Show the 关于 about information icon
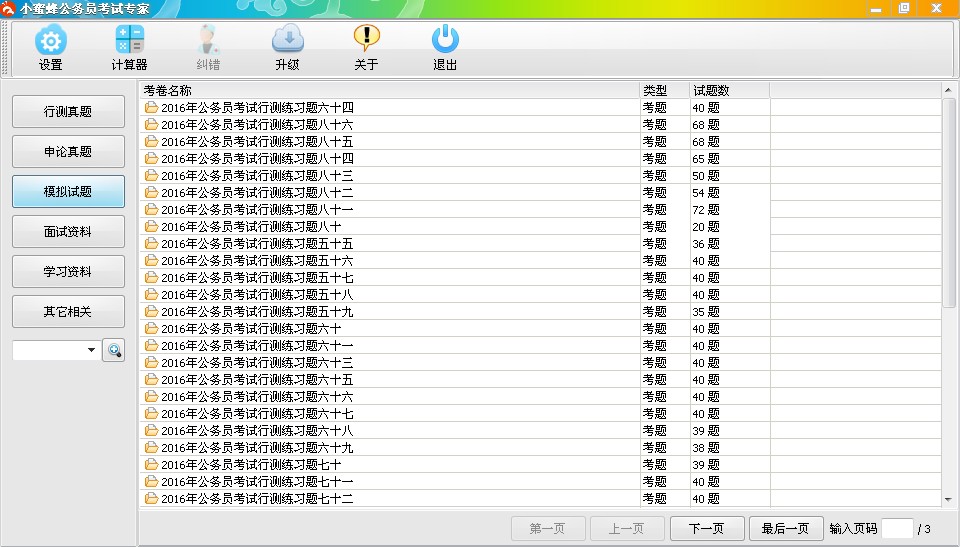Viewport: 960px width, 547px height. click(367, 38)
